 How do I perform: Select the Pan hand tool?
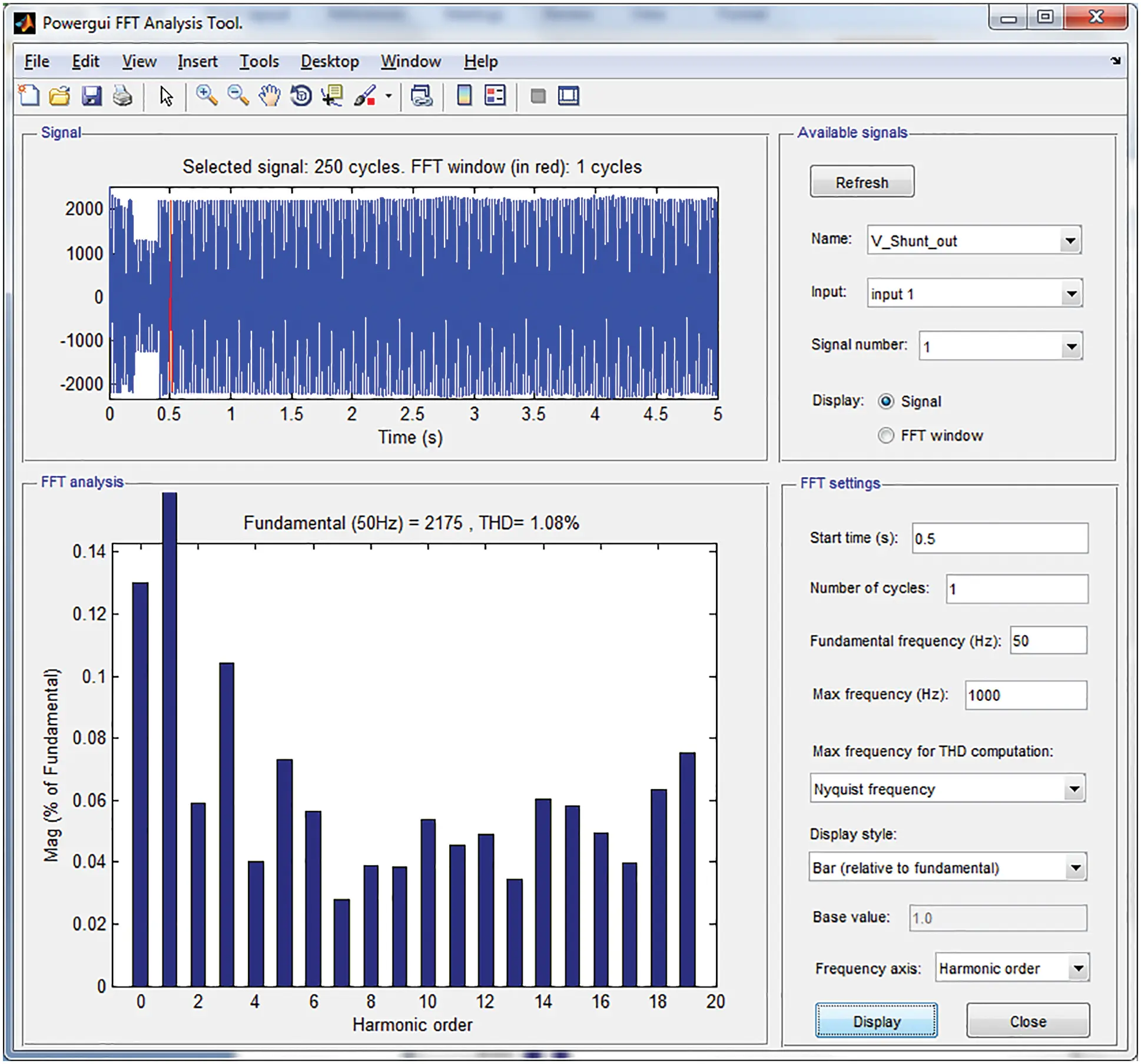click(270, 95)
